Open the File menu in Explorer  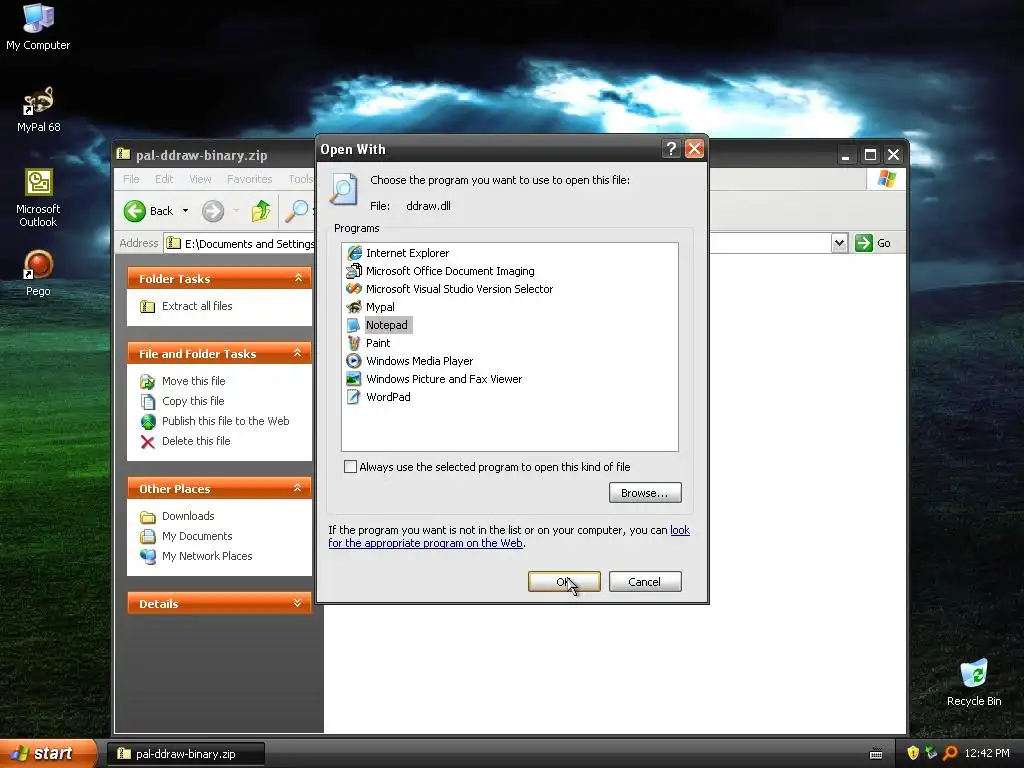(131, 179)
